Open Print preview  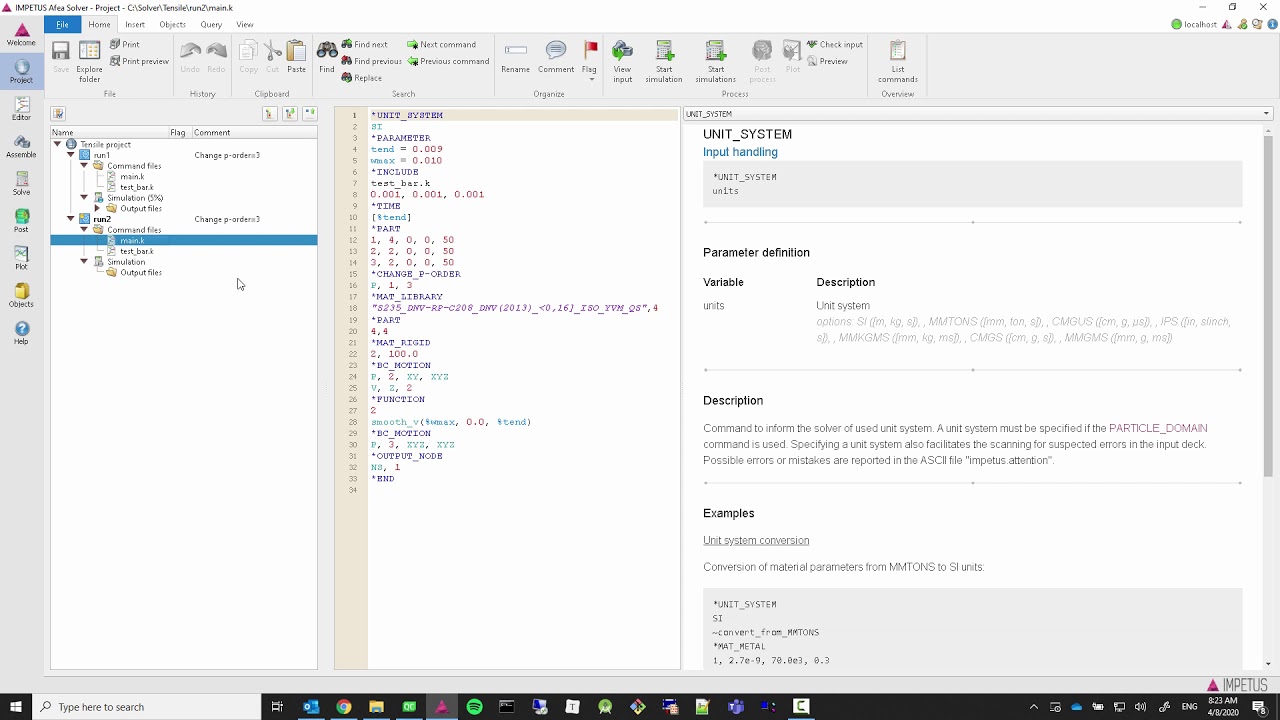click(139, 61)
